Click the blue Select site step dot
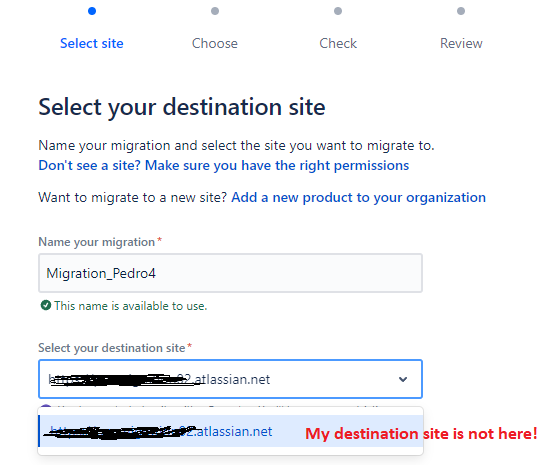This screenshot has height=465, width=547. (92, 11)
